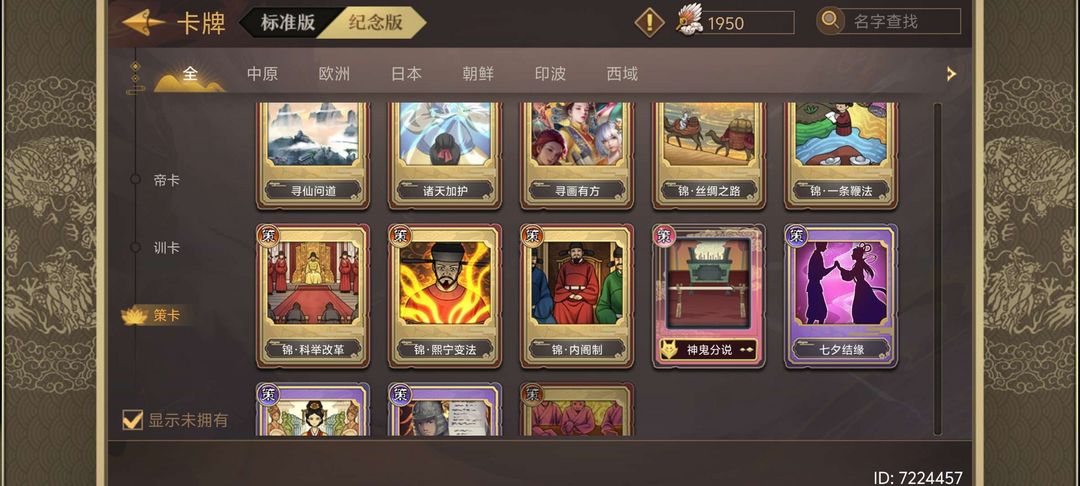The image size is (1080, 486).
Task: Select 策卡 with lotus icon
Action: coord(157,315)
